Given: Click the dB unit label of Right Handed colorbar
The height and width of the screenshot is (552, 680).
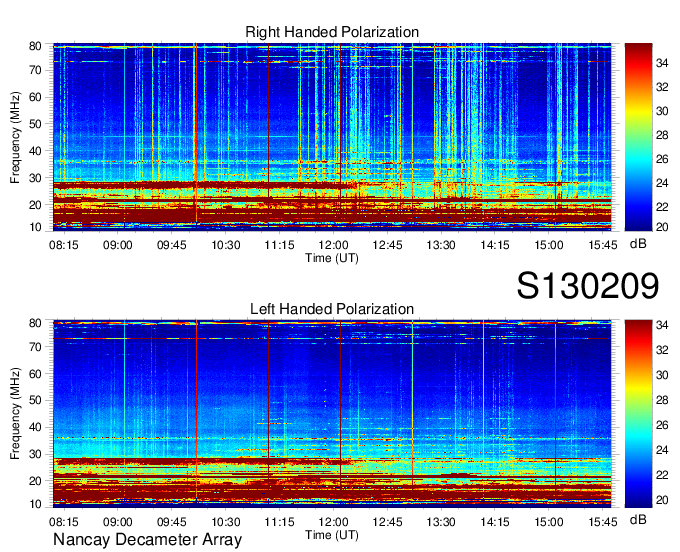Looking at the screenshot, I should [638, 244].
